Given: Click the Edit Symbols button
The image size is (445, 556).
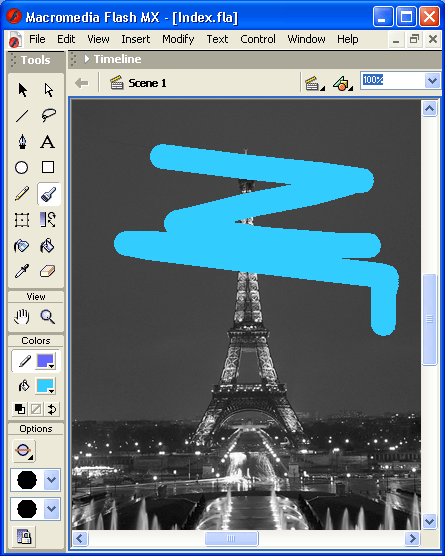Looking at the screenshot, I should pyautogui.click(x=343, y=84).
